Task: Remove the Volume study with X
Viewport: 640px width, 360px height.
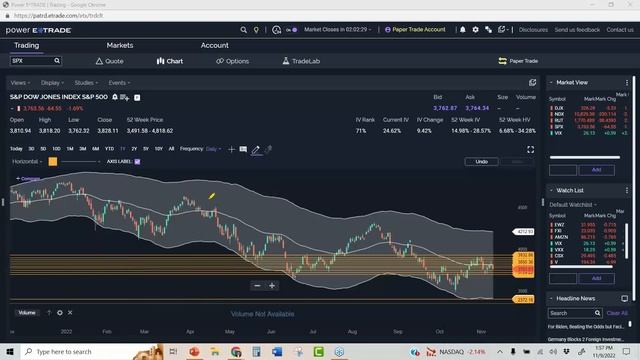Action: (x=70, y=313)
